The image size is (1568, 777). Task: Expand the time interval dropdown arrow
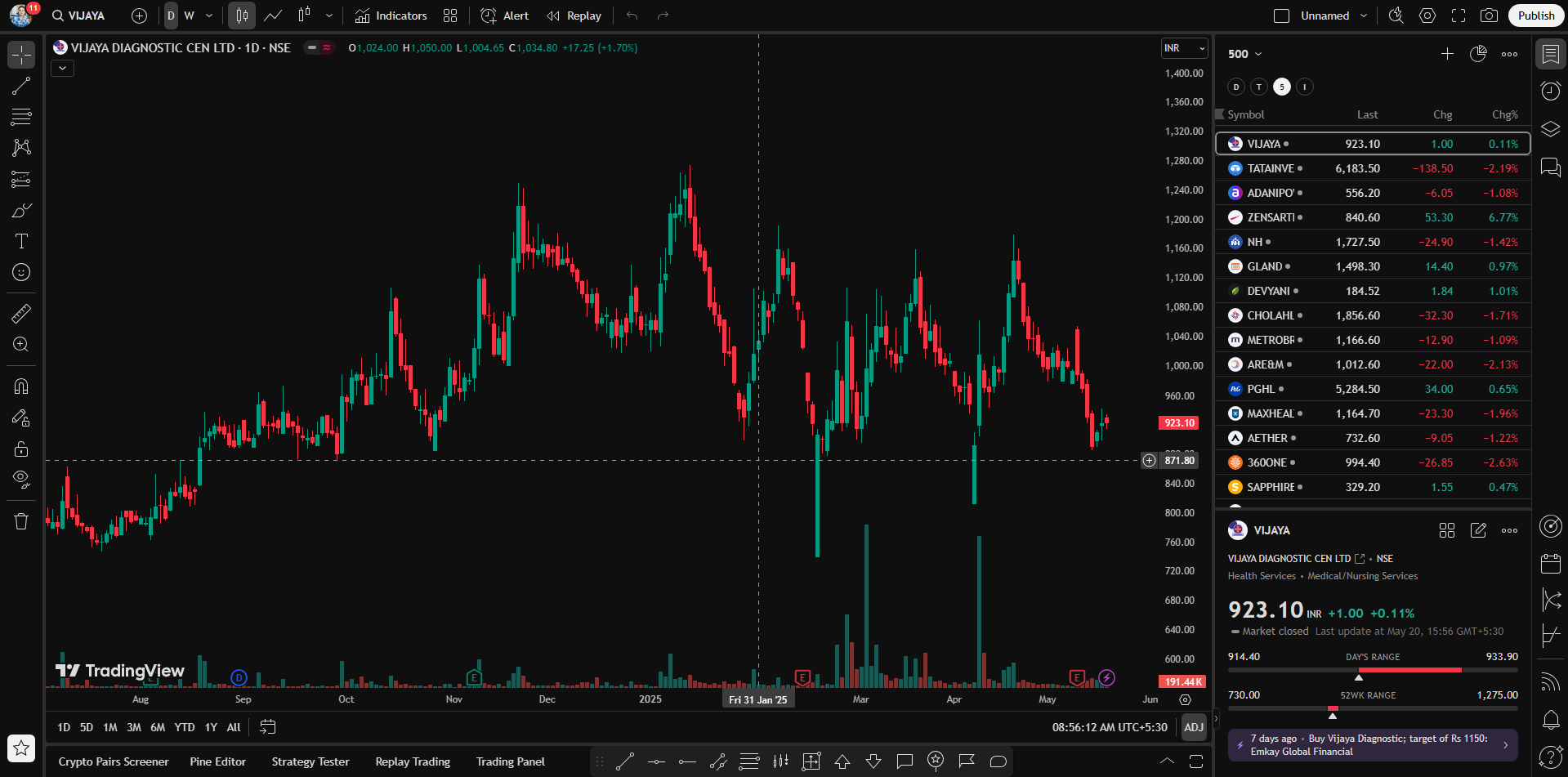point(209,16)
